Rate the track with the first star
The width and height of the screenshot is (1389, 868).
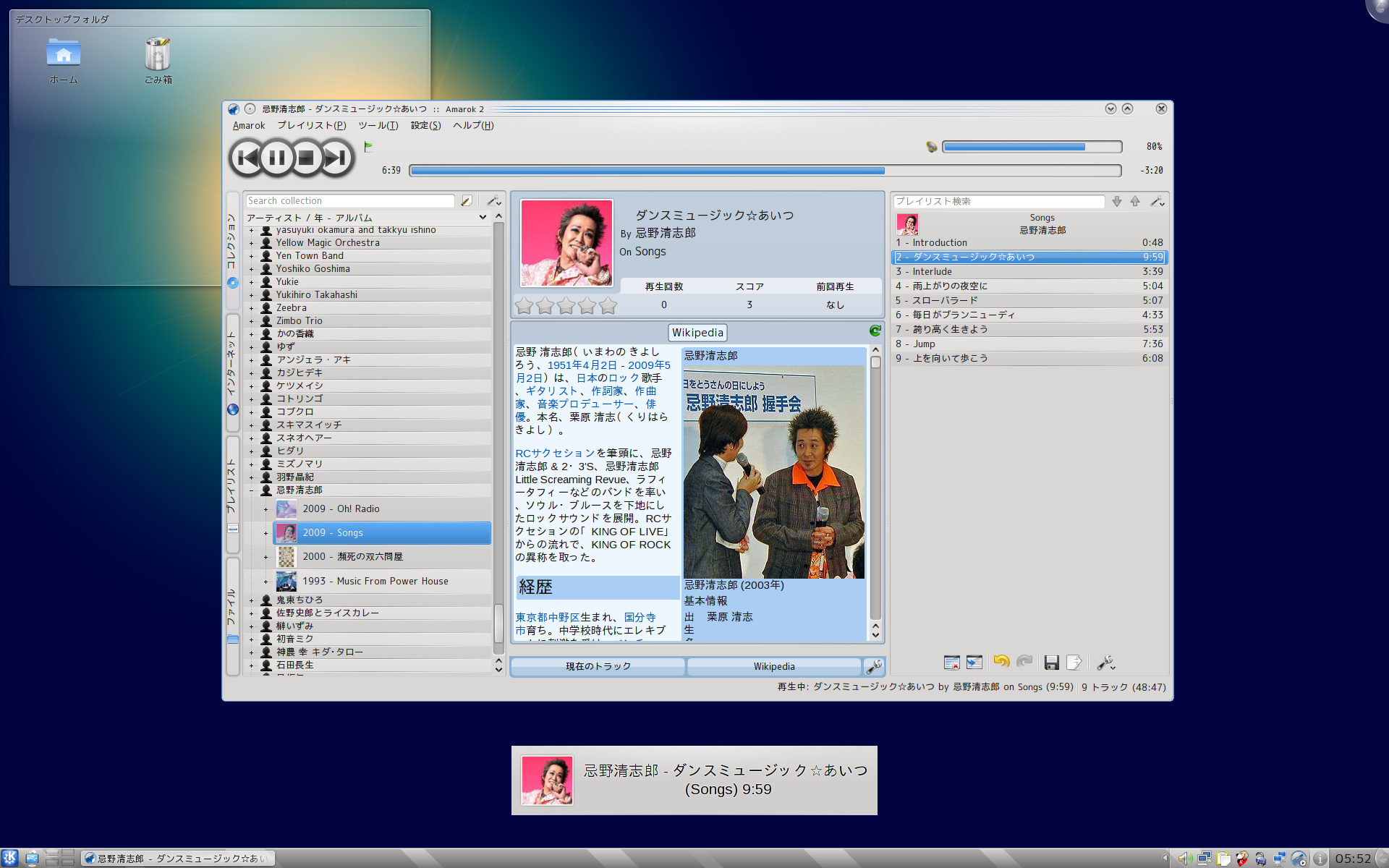524,306
